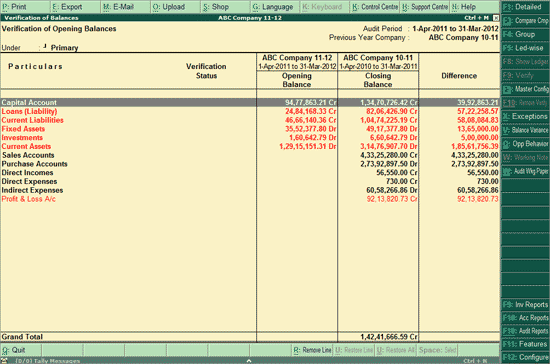The image size is (550, 364).
Task: Click the Quit button
Action: point(21,350)
